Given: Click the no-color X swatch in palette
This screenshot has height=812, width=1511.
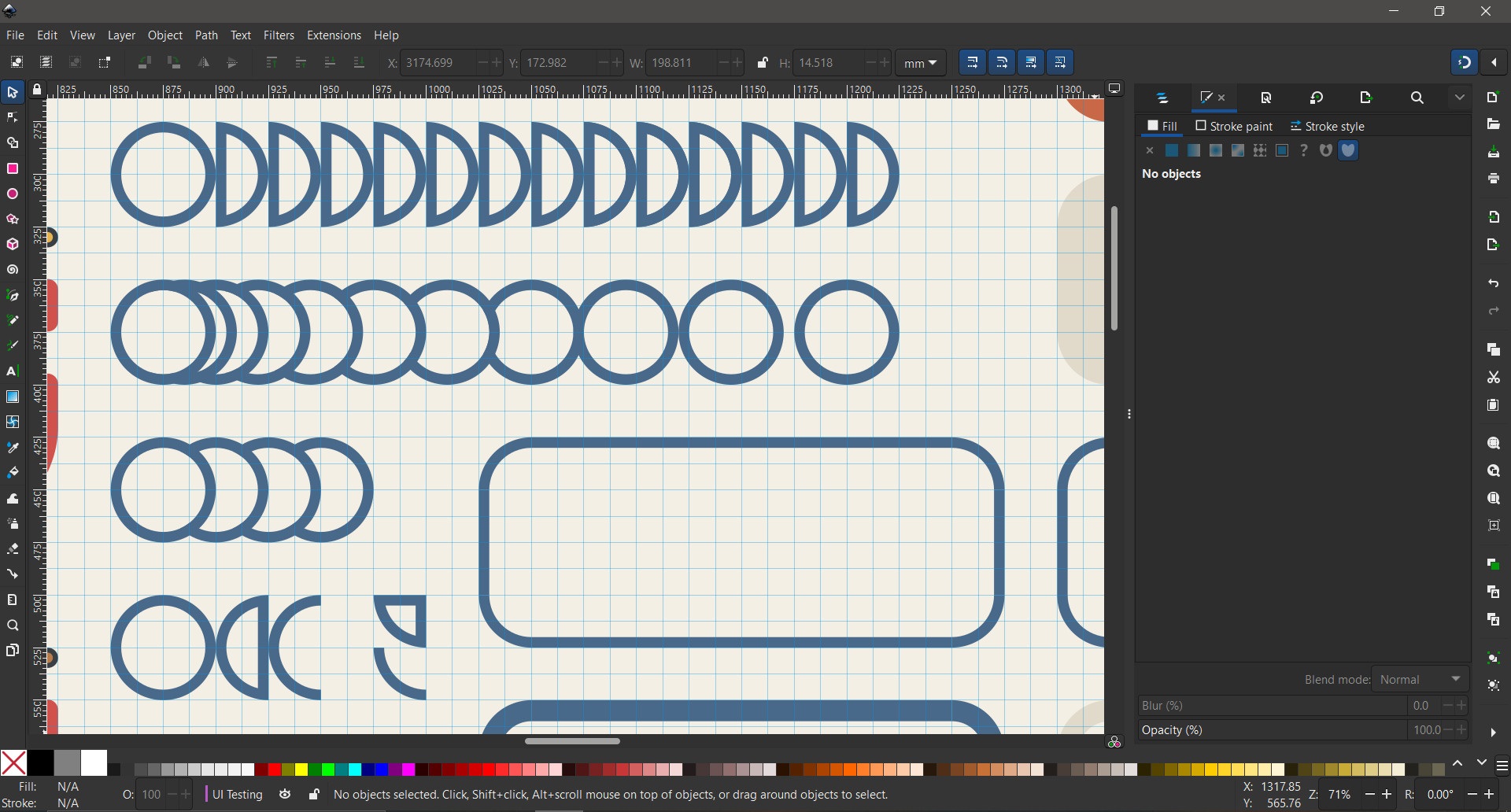Looking at the screenshot, I should pos(13,762).
